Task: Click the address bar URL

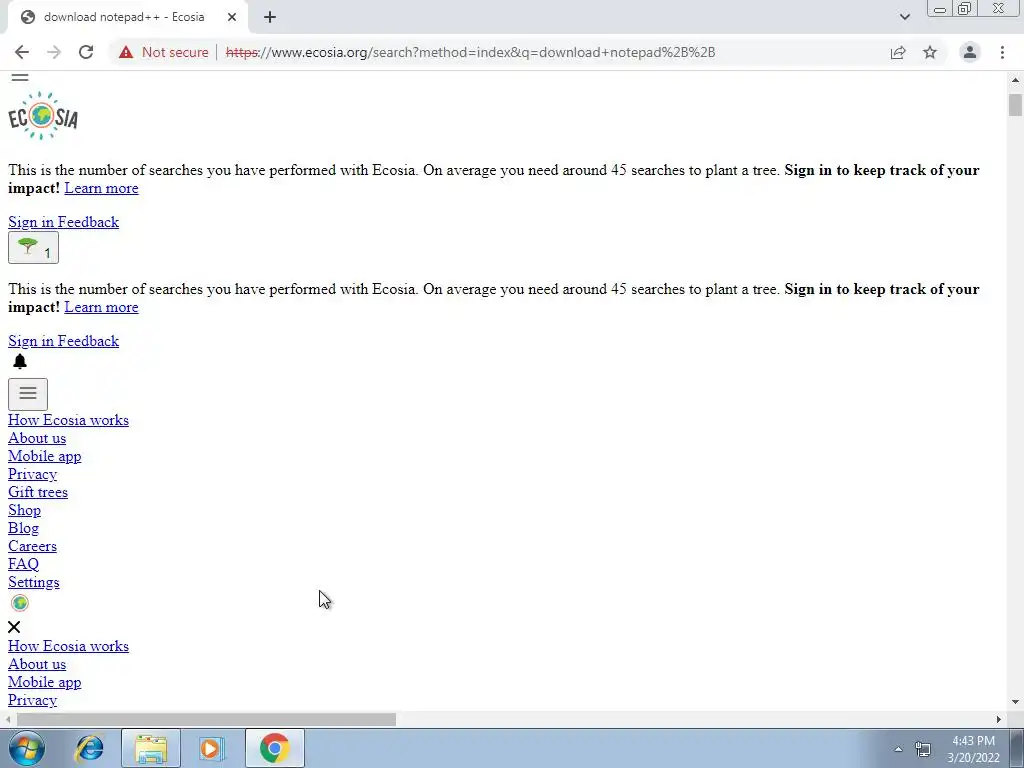Action: 470,52
